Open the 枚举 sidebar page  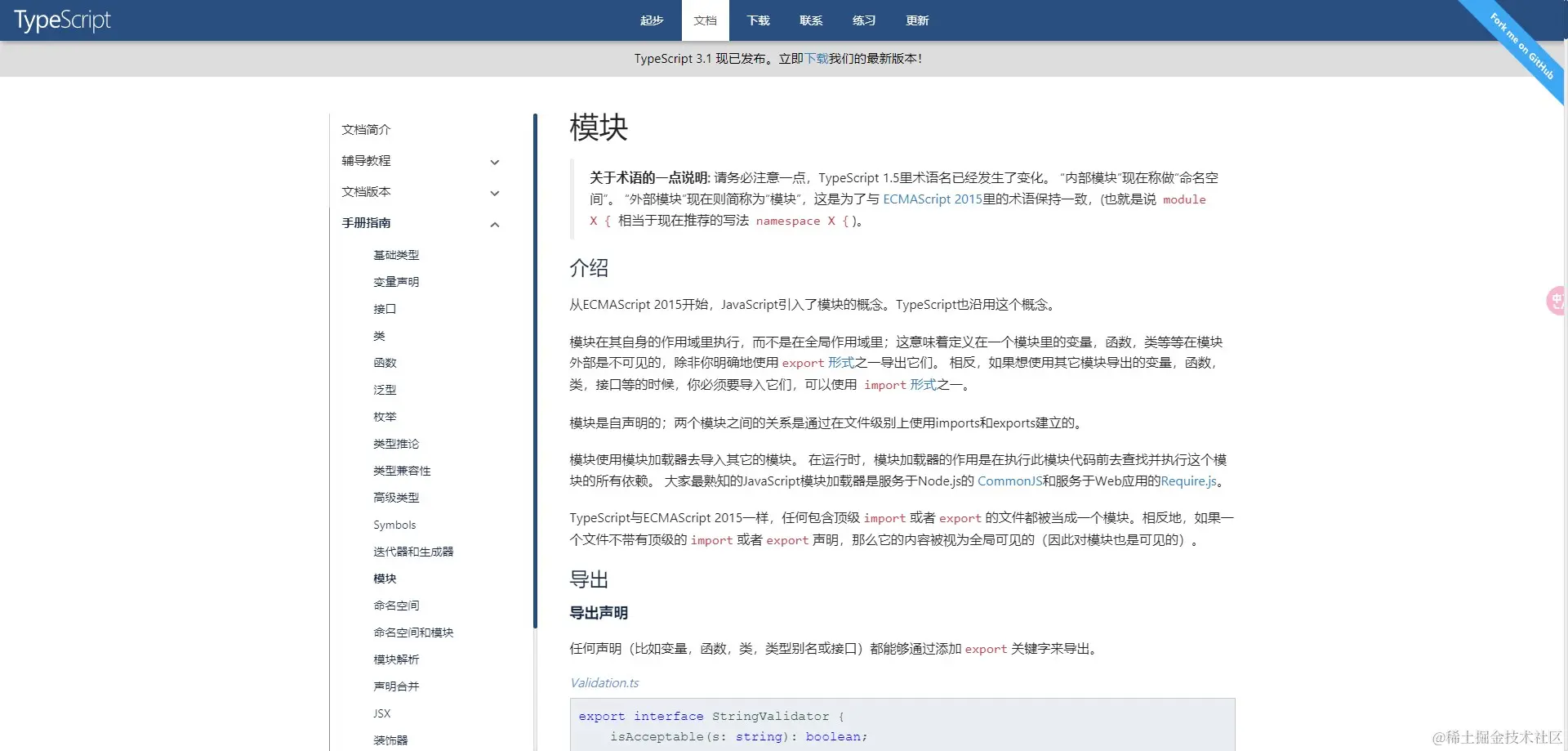tap(385, 417)
